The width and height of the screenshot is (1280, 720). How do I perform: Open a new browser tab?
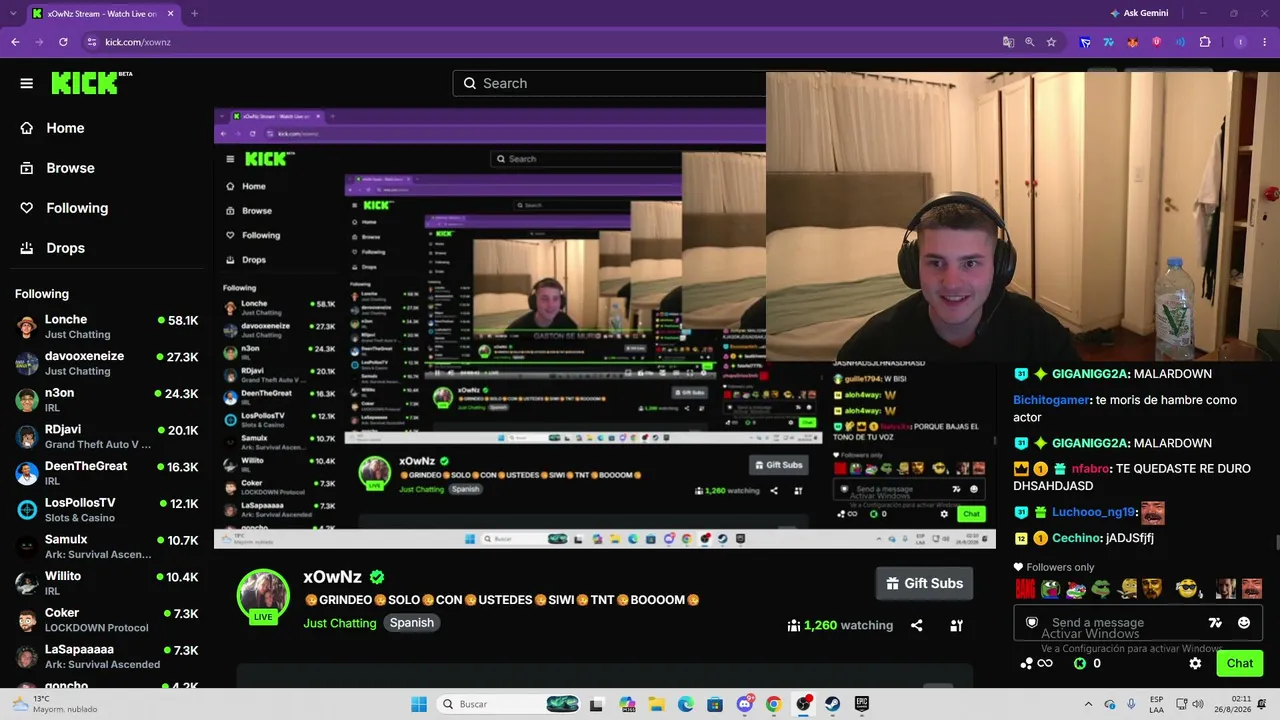click(194, 14)
